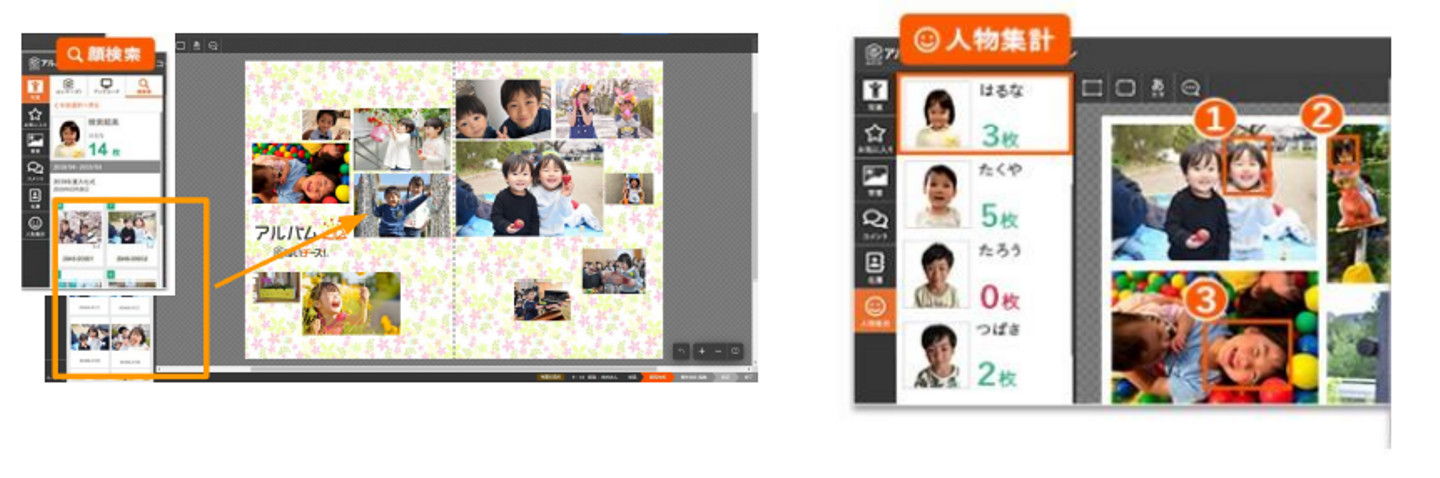1440x478 pixels.
Task: Click fit-to-screen icon beside zoom buttons
Action: [x=736, y=351]
